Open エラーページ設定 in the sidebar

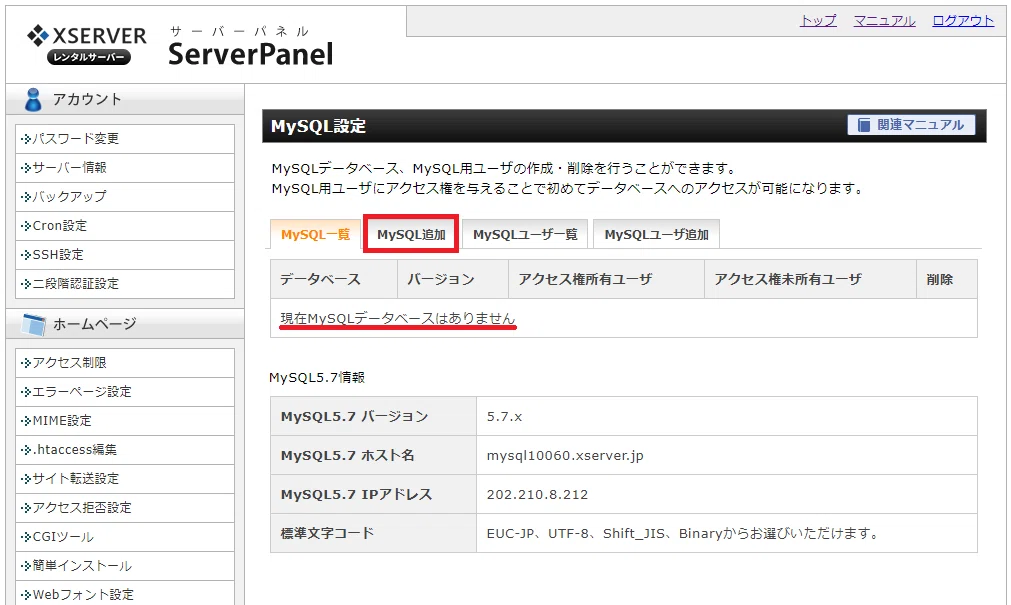(125, 392)
